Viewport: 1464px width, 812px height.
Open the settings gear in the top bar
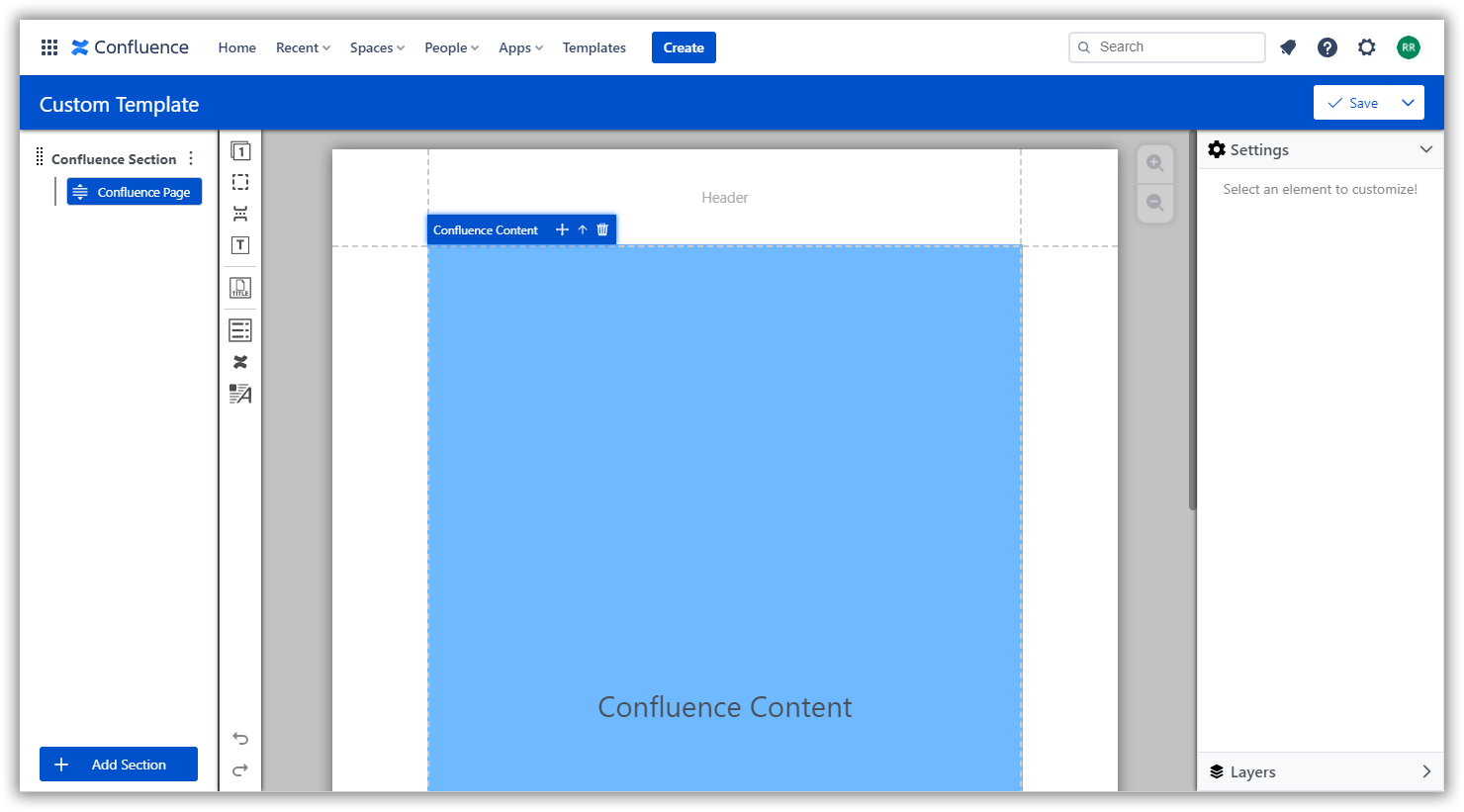tap(1367, 47)
